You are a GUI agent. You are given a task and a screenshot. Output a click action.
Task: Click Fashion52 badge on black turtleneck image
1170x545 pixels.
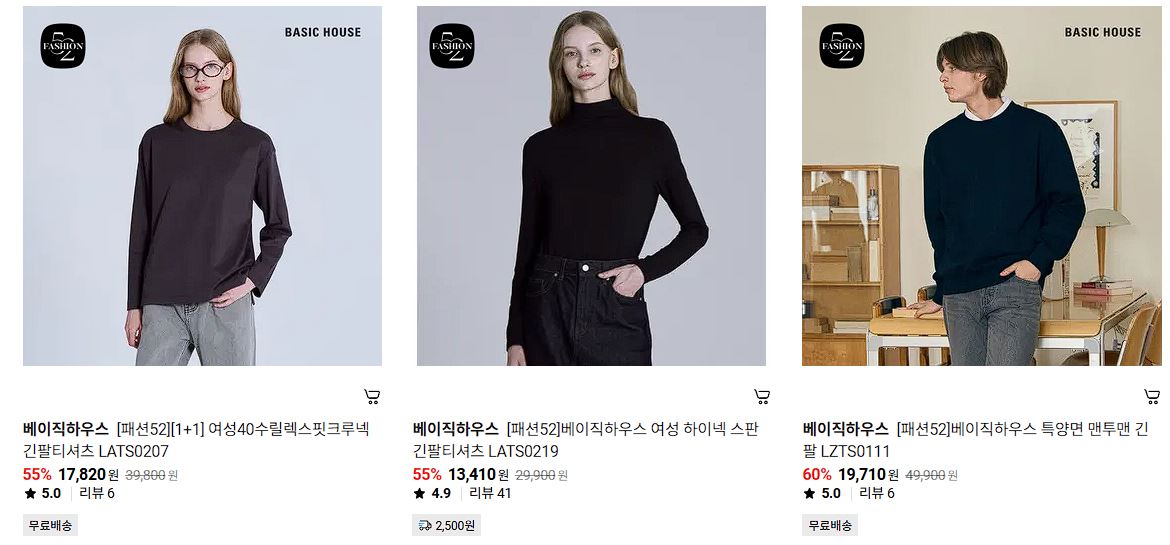coord(452,46)
